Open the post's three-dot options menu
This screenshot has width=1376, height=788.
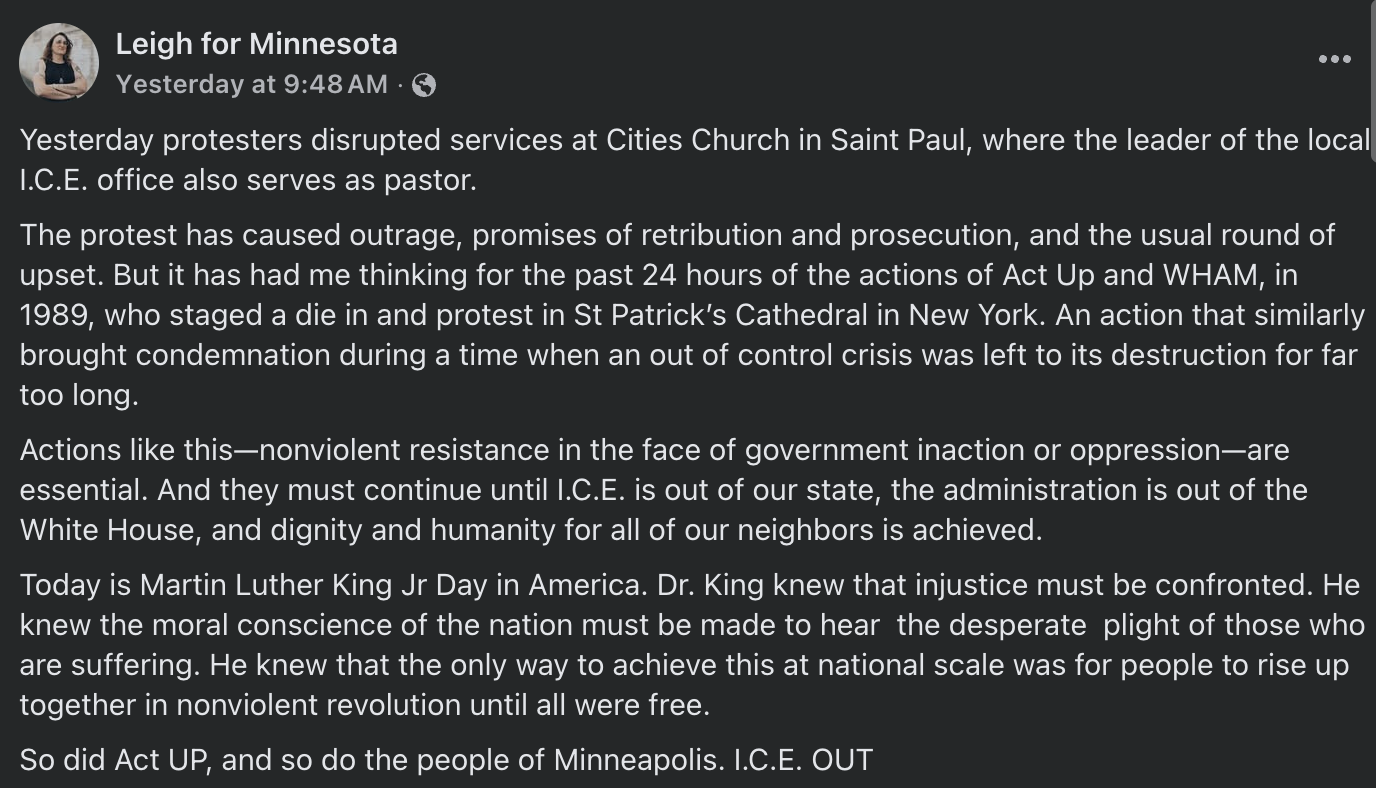(x=1334, y=60)
